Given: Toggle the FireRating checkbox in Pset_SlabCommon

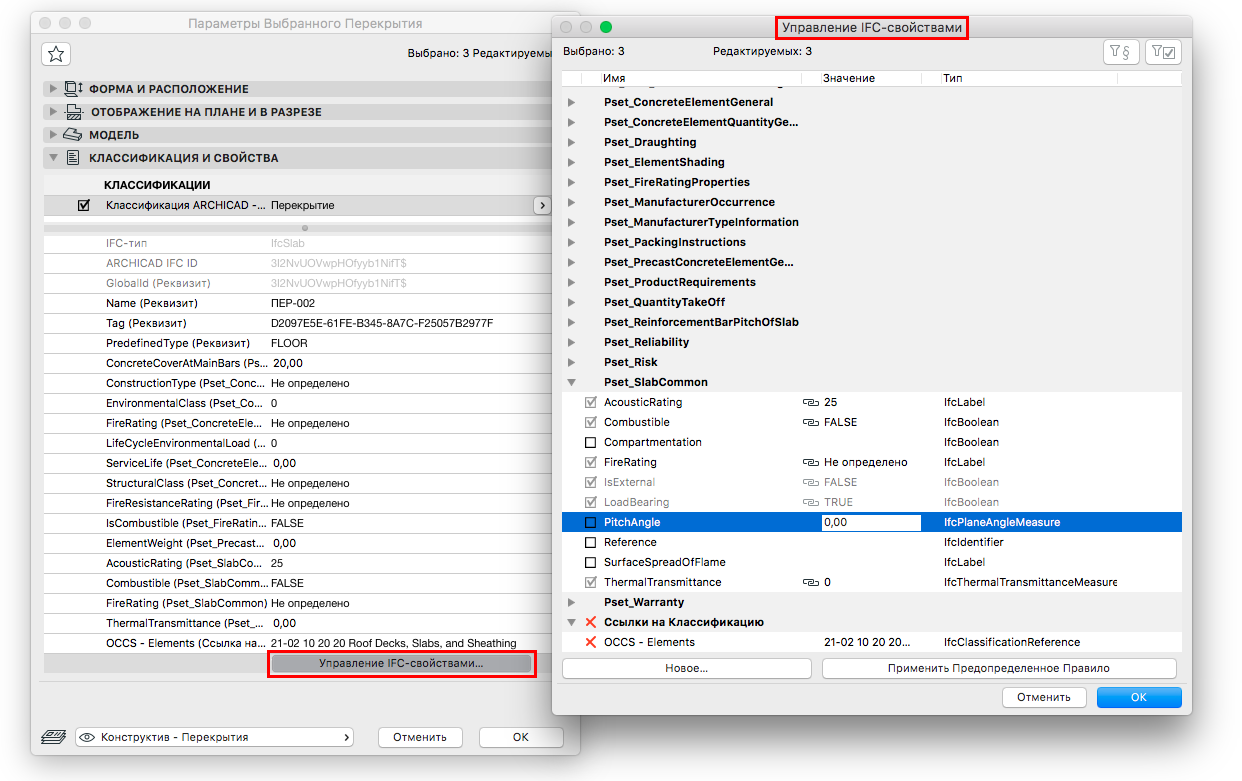Looking at the screenshot, I should 590,462.
